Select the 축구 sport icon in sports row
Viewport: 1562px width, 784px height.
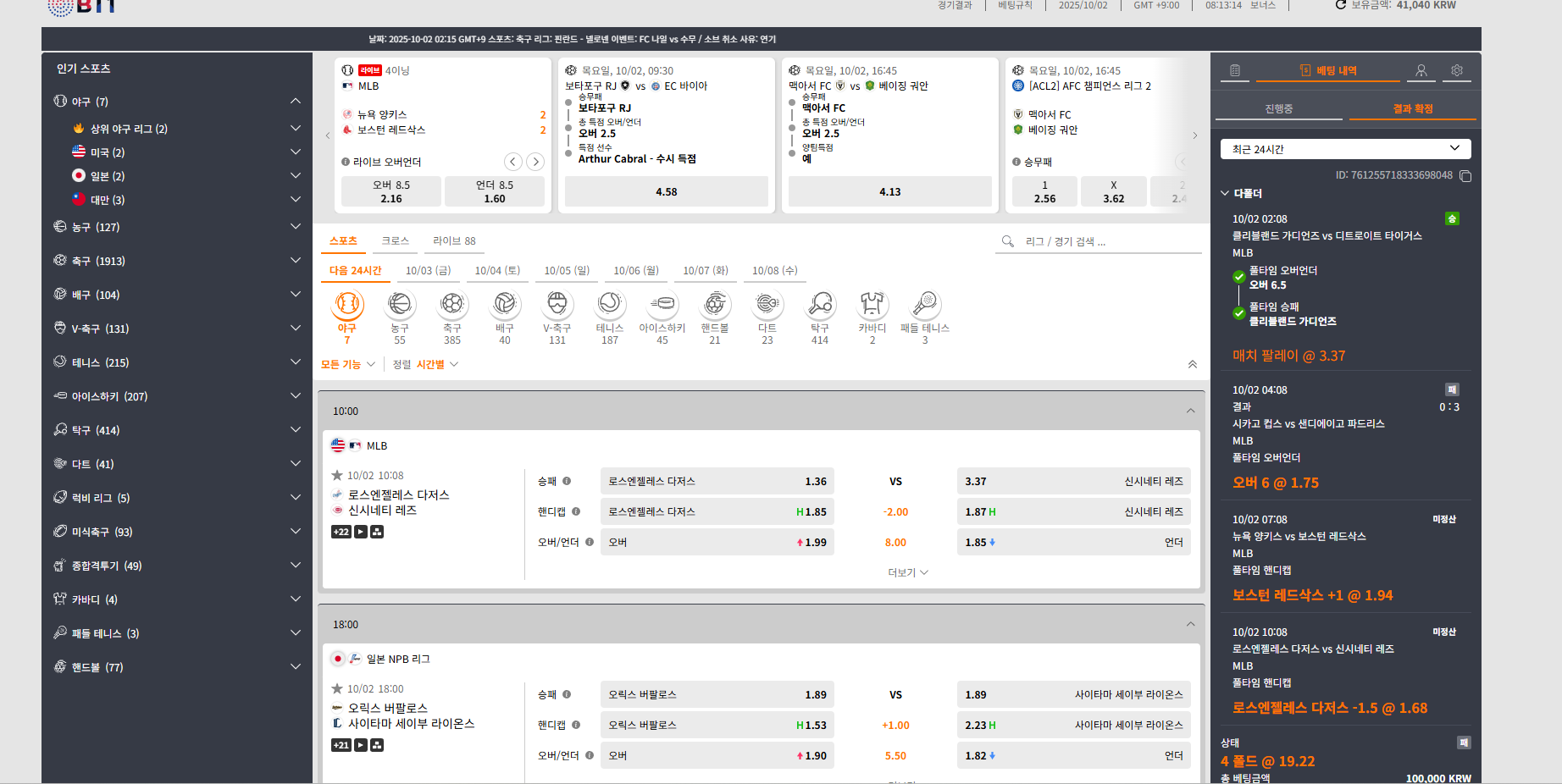[x=452, y=304]
